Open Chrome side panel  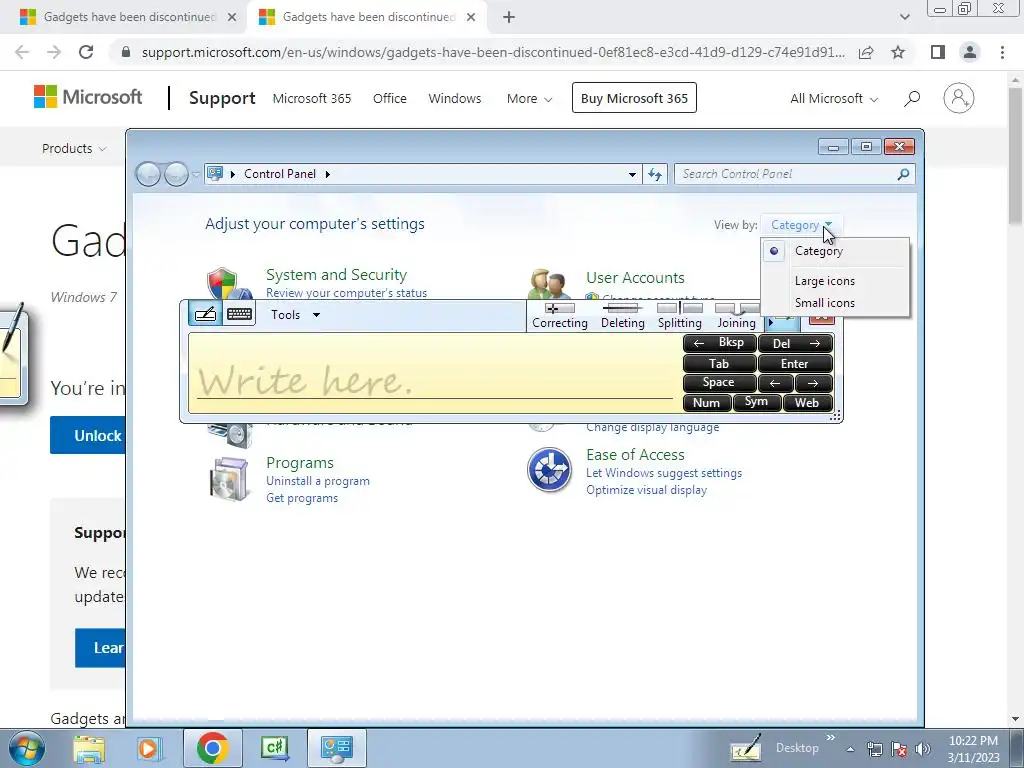938,52
